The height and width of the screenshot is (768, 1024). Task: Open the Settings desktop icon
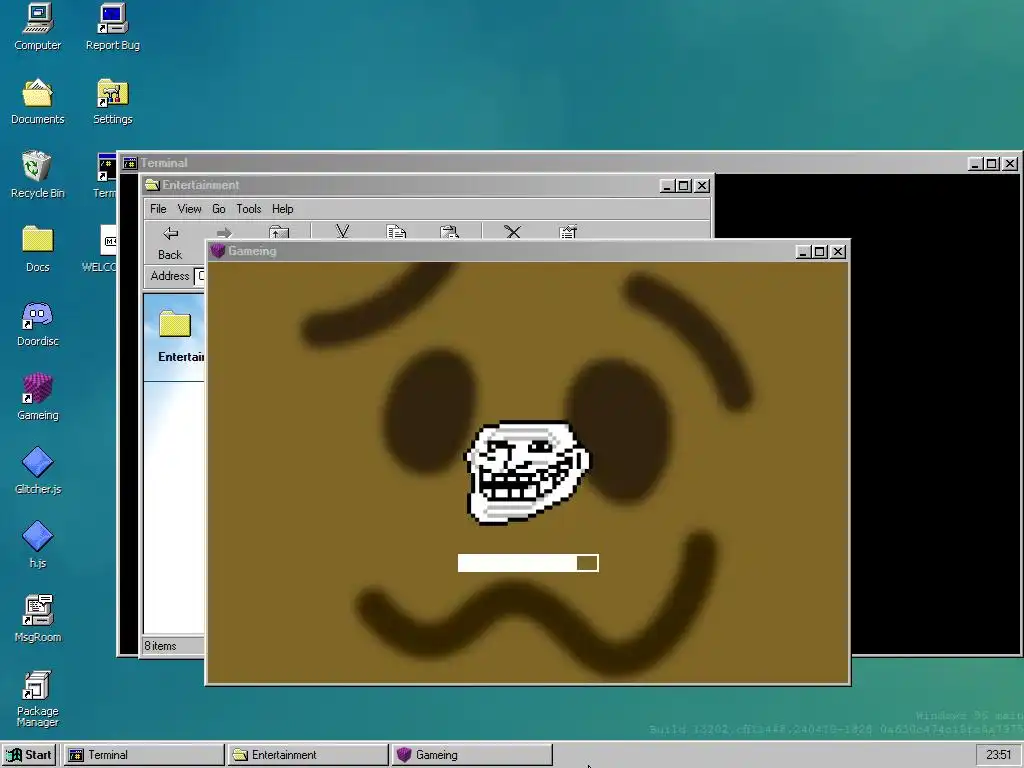[x=112, y=101]
